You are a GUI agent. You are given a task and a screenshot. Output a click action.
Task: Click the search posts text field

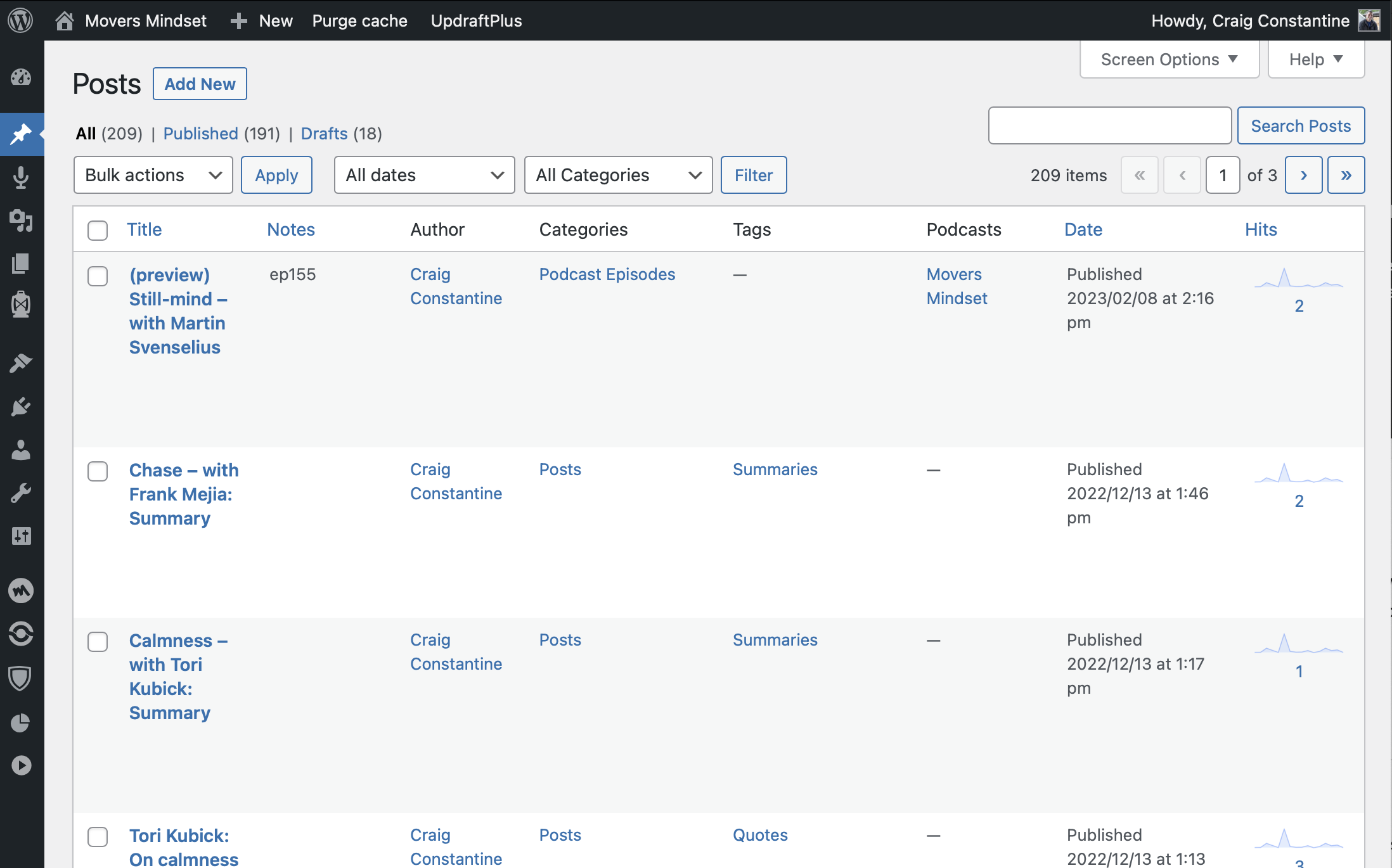pyautogui.click(x=1109, y=125)
